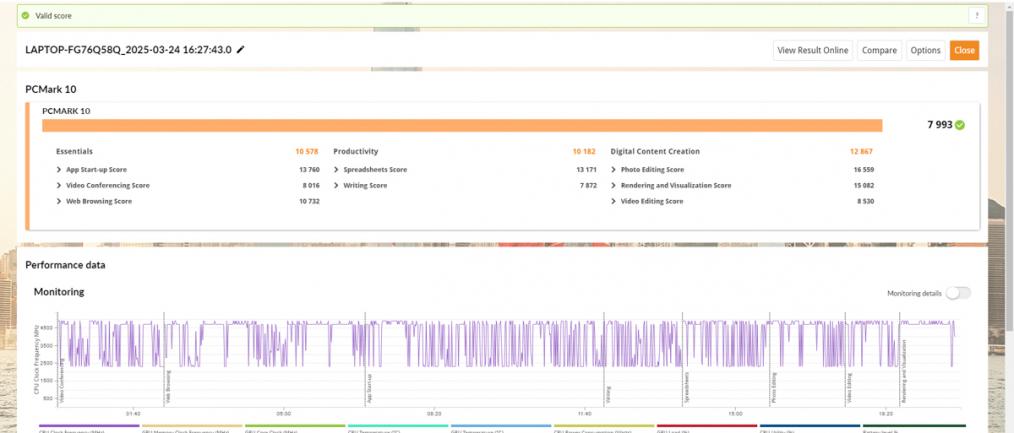Click the Writing marker in monitoring chart
Image resolution: width=1014 pixels, height=433 pixels.
click(x=609, y=396)
